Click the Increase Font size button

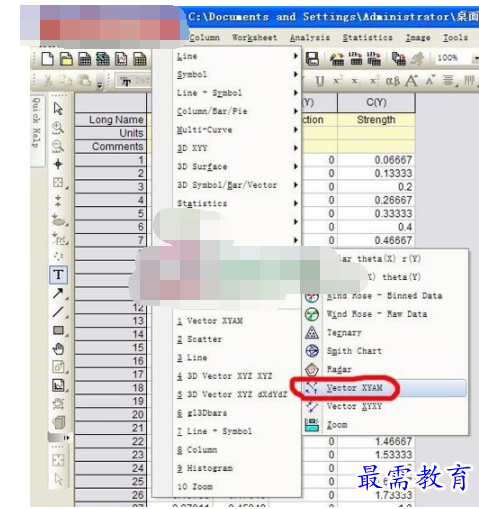[x=412, y=81]
